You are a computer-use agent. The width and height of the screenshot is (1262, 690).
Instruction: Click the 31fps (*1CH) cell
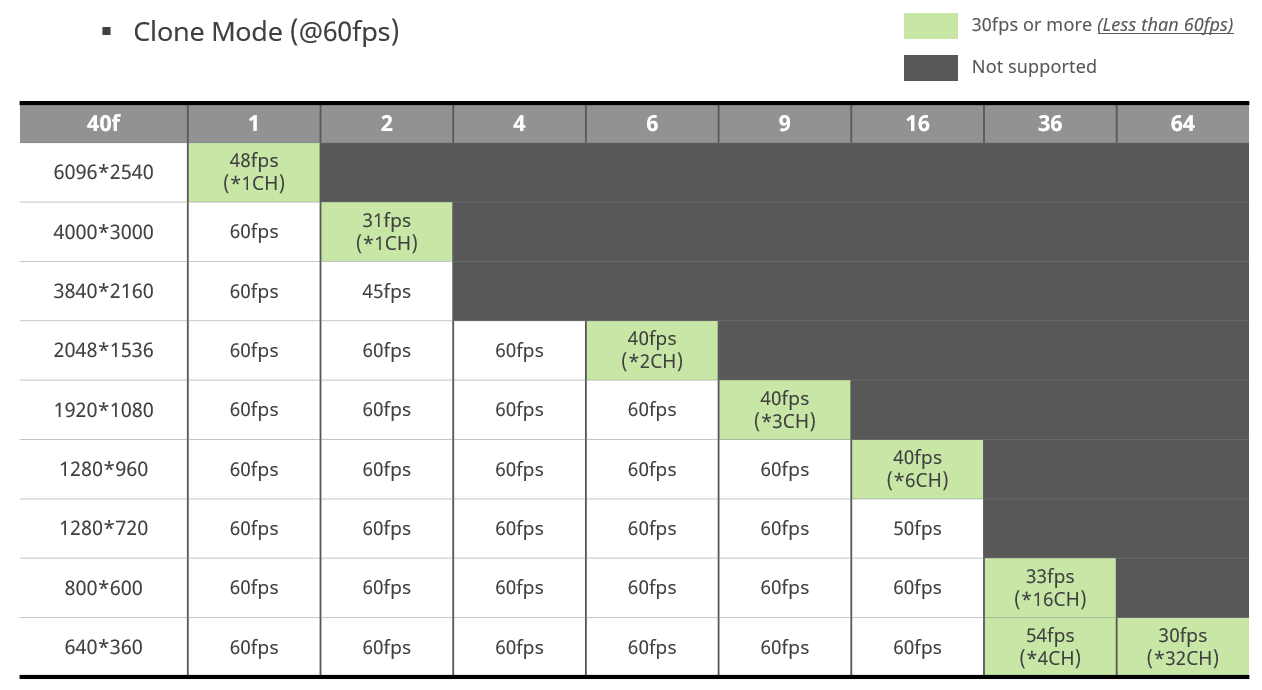click(387, 231)
